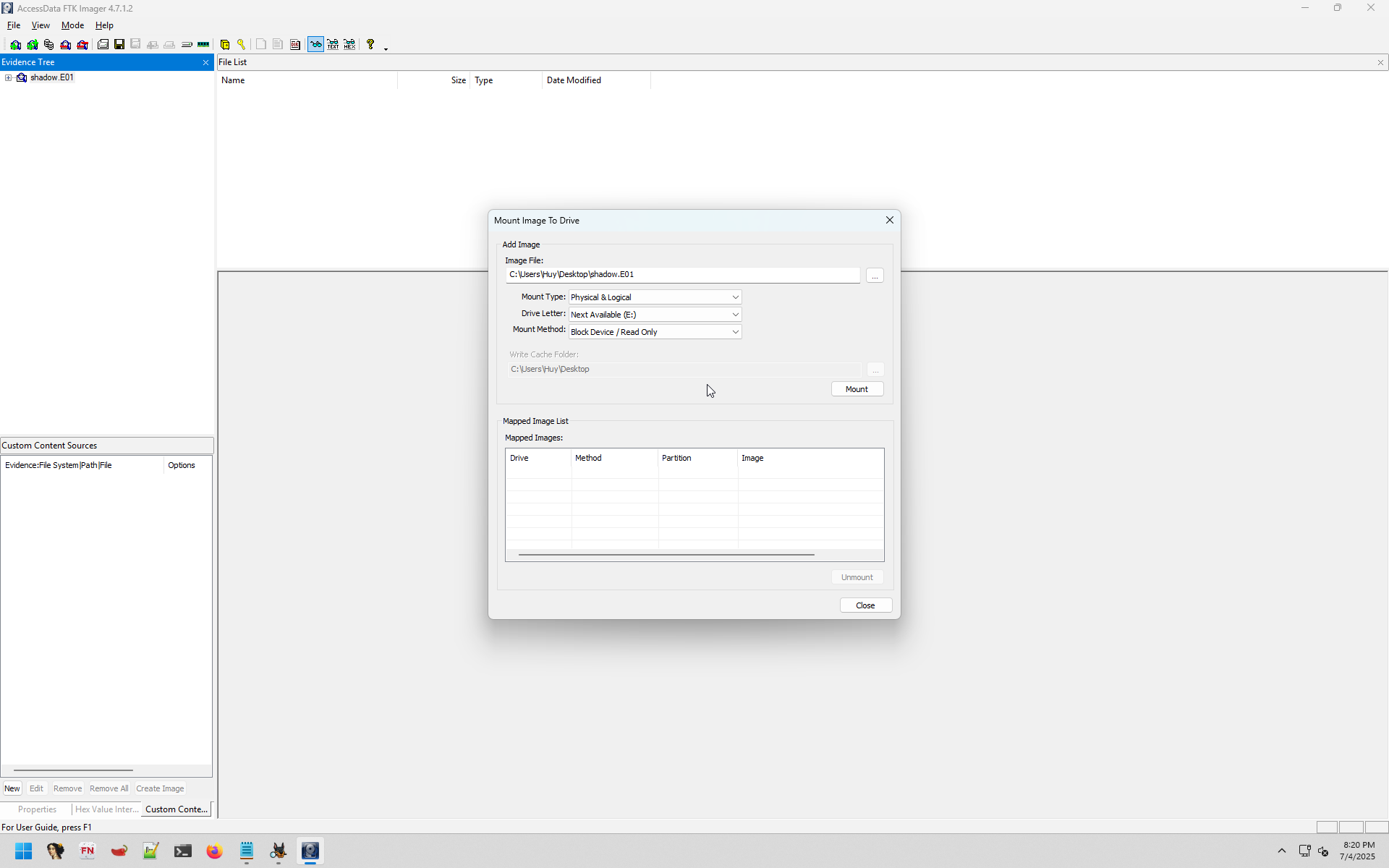Click the yellow question mark help icon
This screenshot has width=1389, height=868.
click(x=370, y=45)
